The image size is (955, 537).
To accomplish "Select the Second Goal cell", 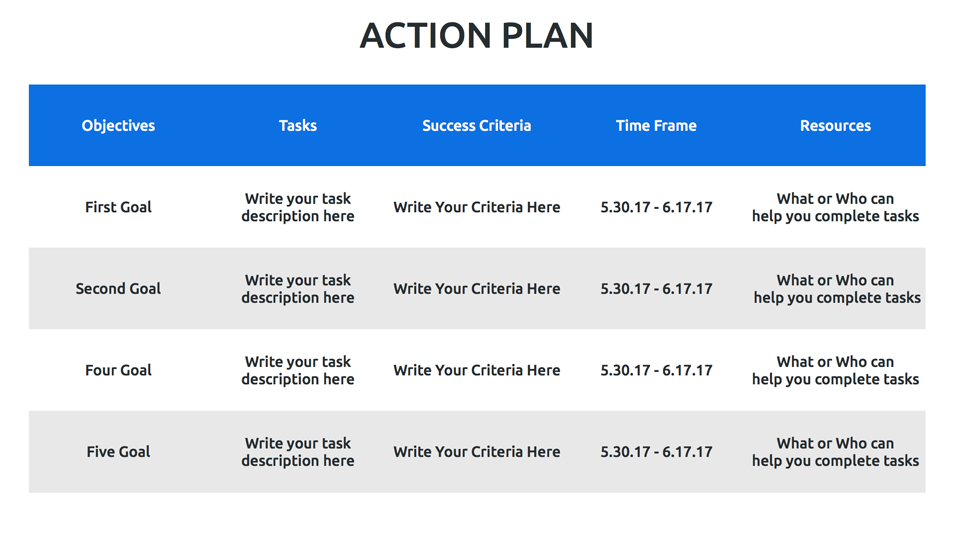I will 118,289.
